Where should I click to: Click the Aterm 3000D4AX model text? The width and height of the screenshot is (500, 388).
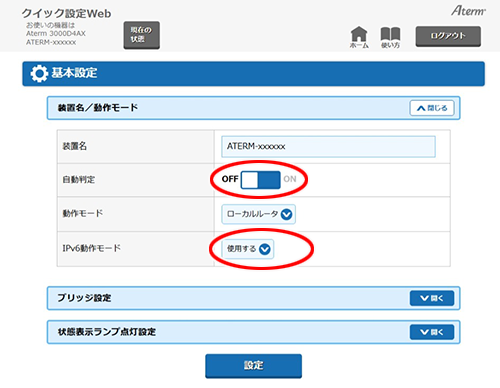56,33
